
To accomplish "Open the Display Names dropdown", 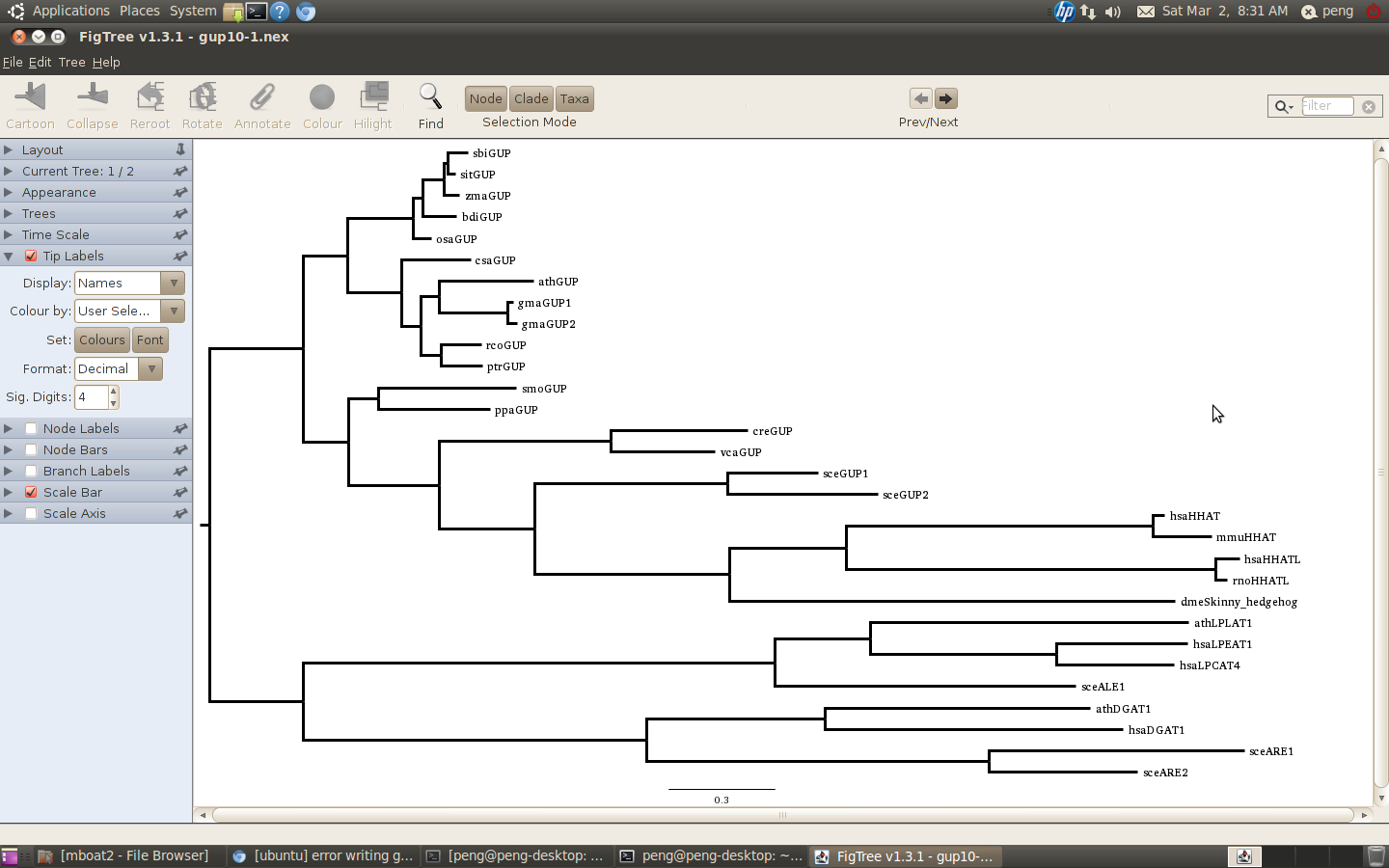I will [x=129, y=284].
